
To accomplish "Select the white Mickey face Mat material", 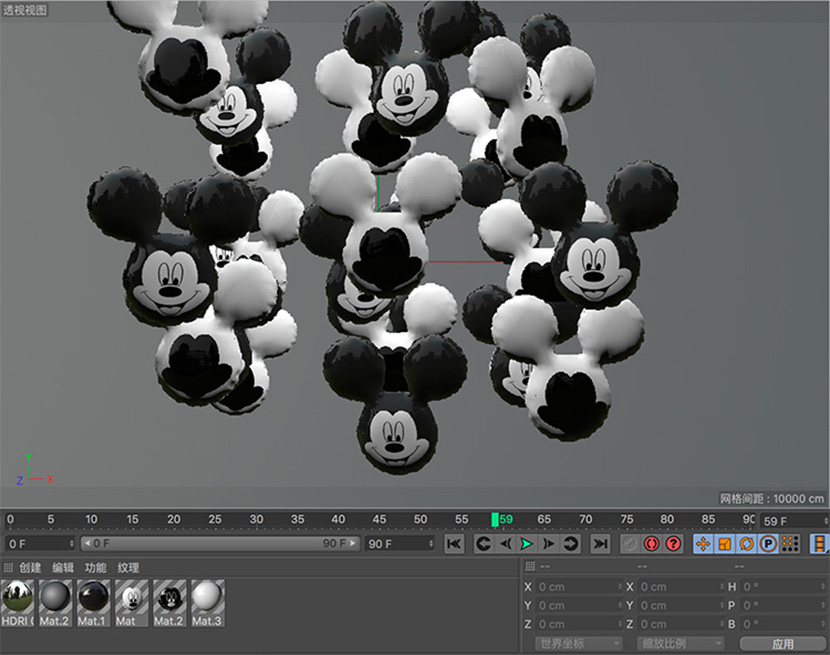I will [132, 603].
